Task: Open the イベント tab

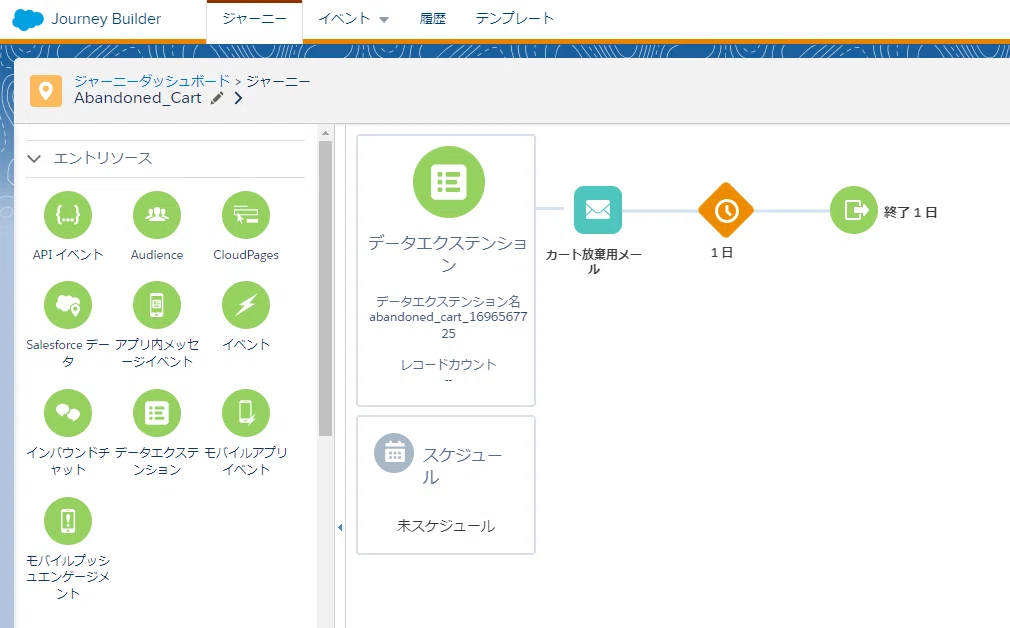Action: (344, 19)
